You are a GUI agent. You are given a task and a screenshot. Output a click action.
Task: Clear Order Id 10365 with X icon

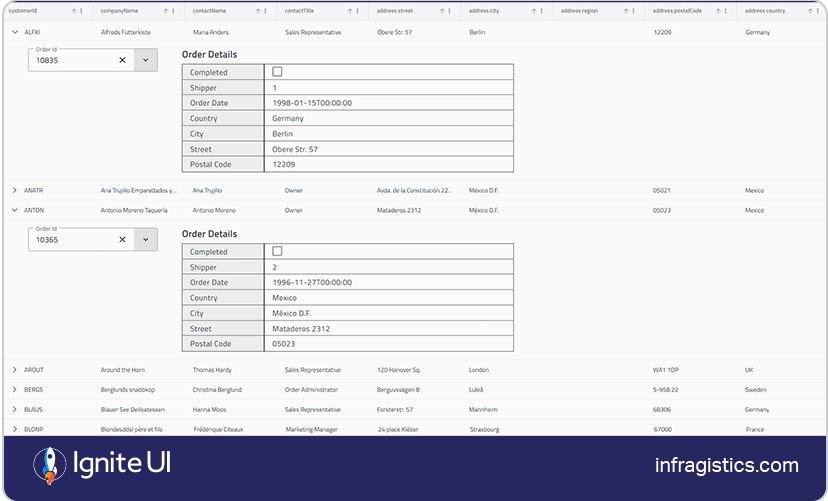(x=122, y=240)
